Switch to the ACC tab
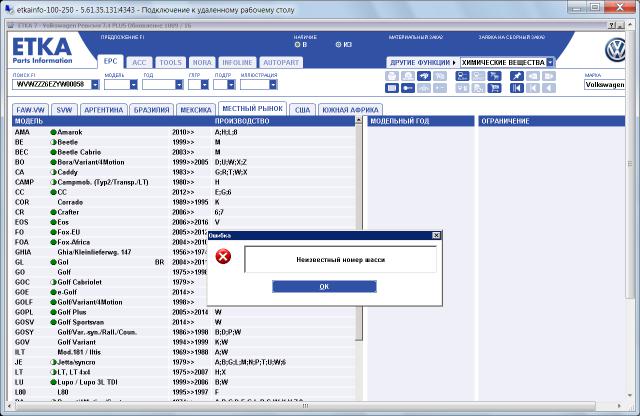The height and width of the screenshot is (416, 640). [139, 62]
